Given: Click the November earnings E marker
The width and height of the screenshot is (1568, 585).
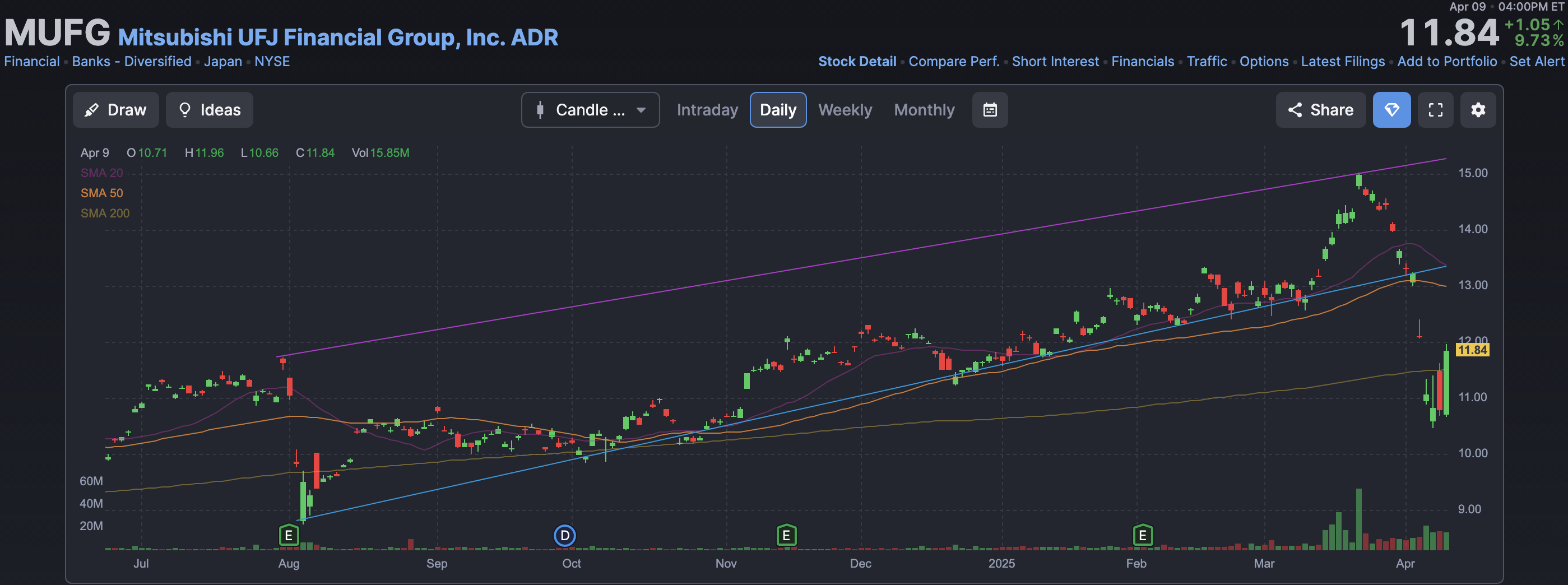Looking at the screenshot, I should coord(786,535).
